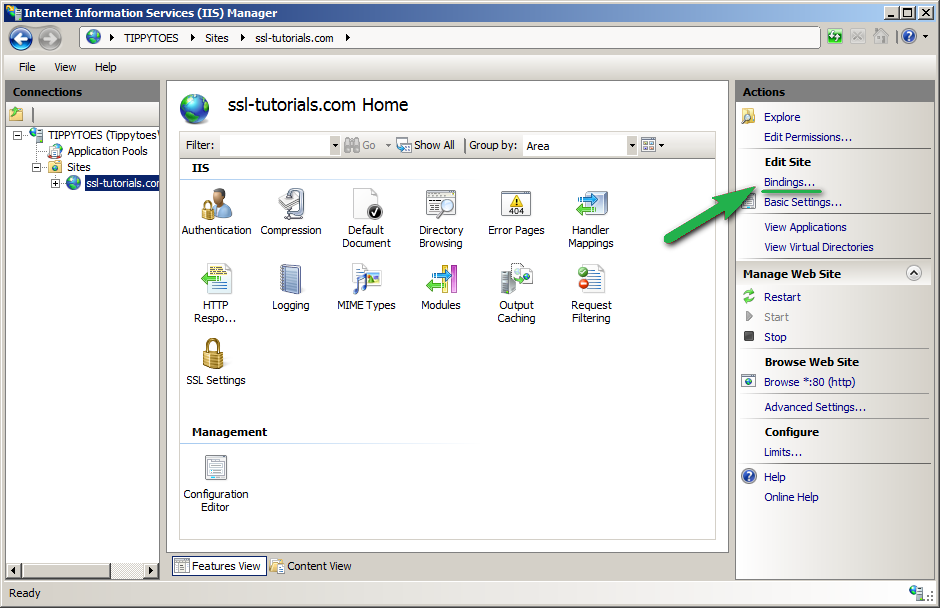Screen dimensions: 940x608
Task: Click the Sites breadcrumb segment
Action: tap(216, 38)
